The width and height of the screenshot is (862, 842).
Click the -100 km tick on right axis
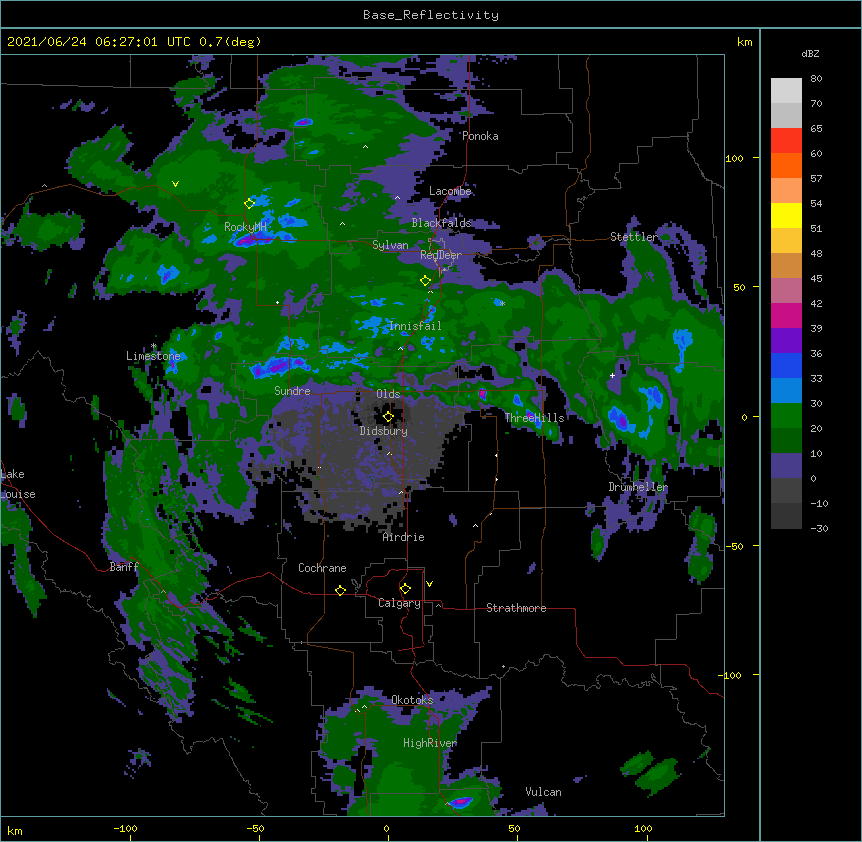[731, 675]
